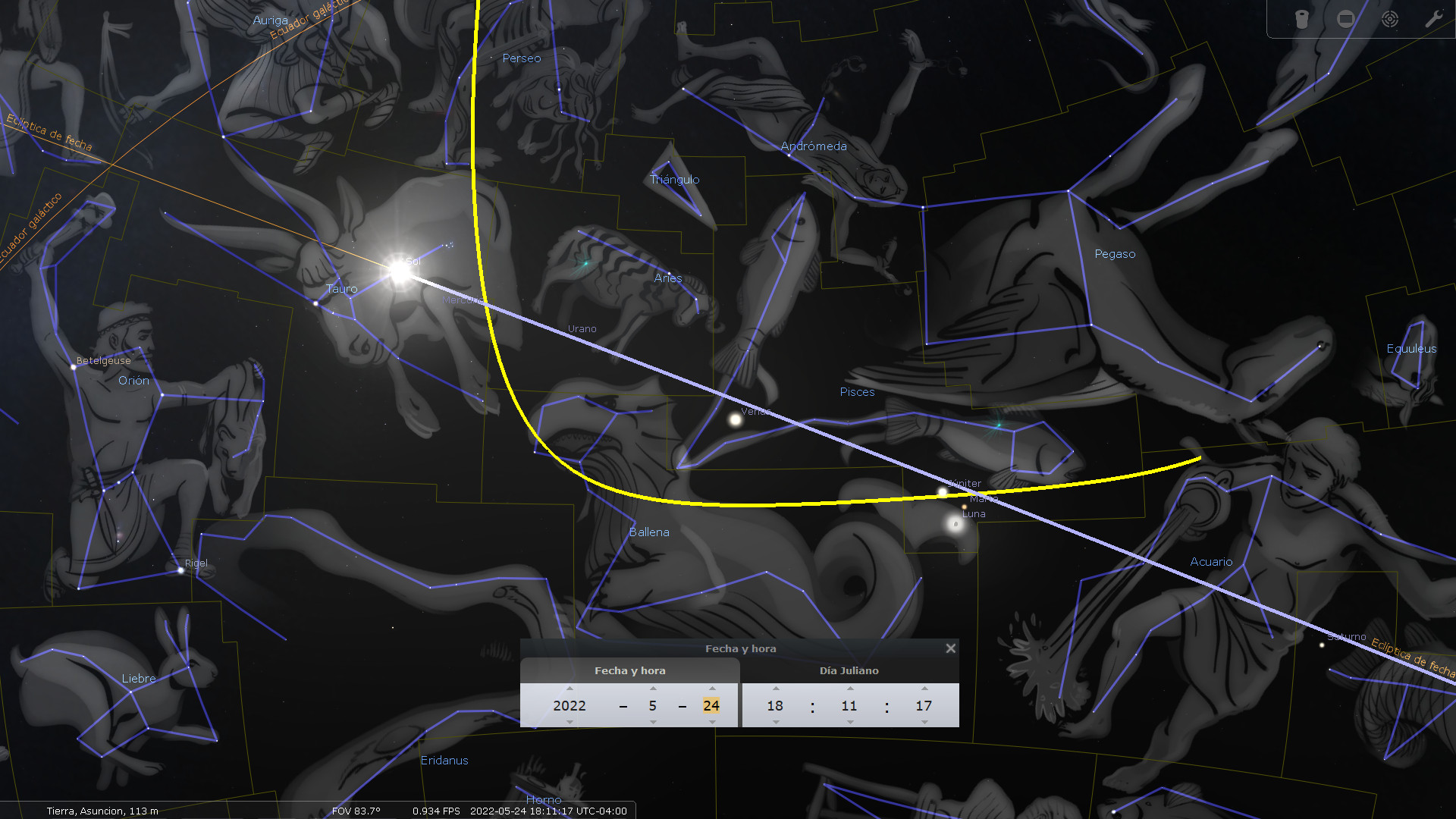Image resolution: width=1456 pixels, height=819 pixels.
Task: Increase the year with the up arrow
Action: (x=570, y=689)
